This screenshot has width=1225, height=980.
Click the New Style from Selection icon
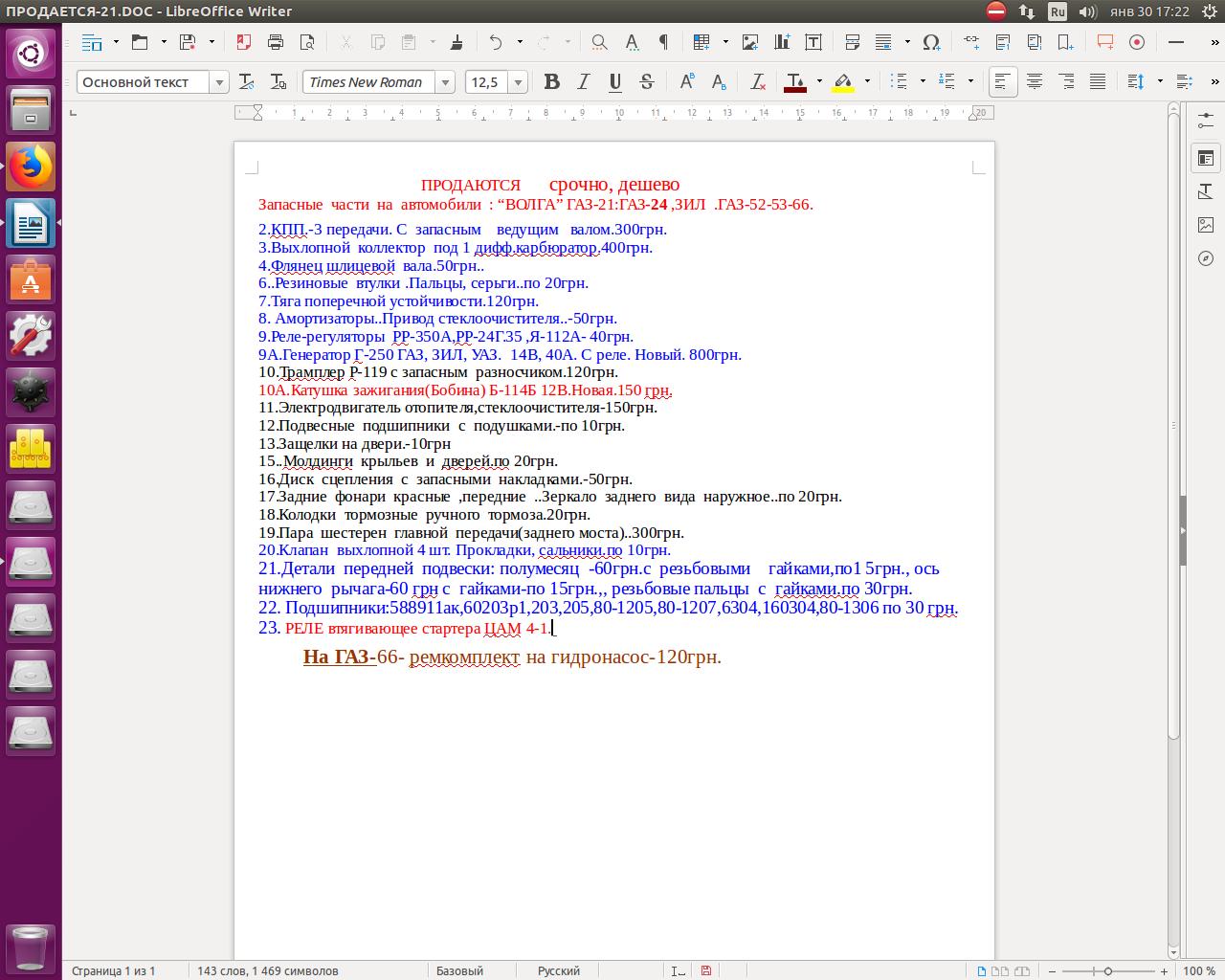point(278,82)
